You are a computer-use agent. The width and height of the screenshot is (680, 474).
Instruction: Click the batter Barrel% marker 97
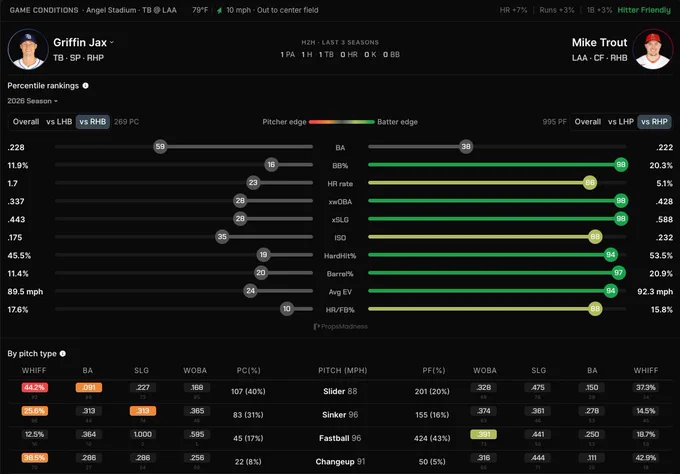pos(618,273)
